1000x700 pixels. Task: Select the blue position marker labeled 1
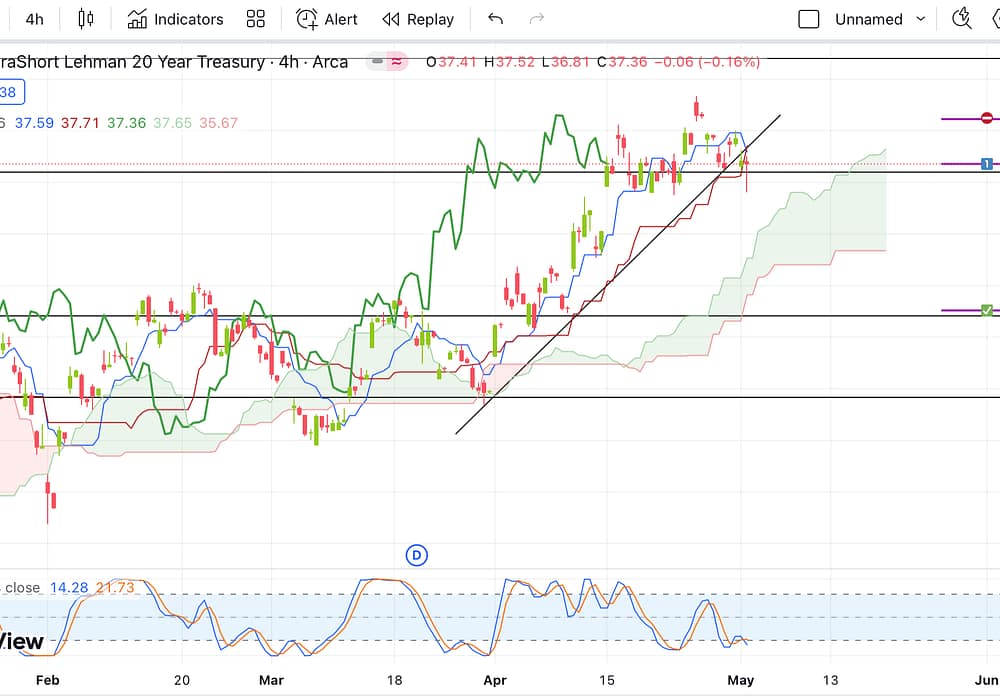click(986, 163)
